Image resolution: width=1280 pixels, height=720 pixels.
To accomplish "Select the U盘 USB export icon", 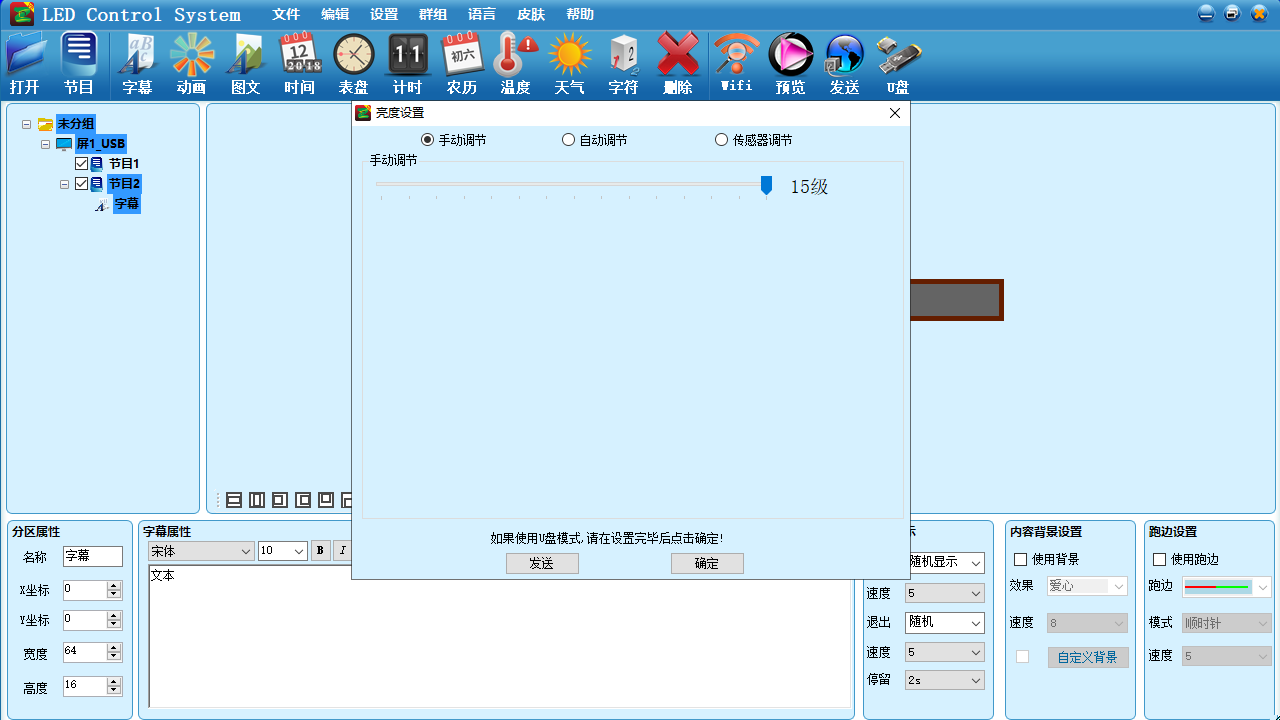I will (x=897, y=63).
